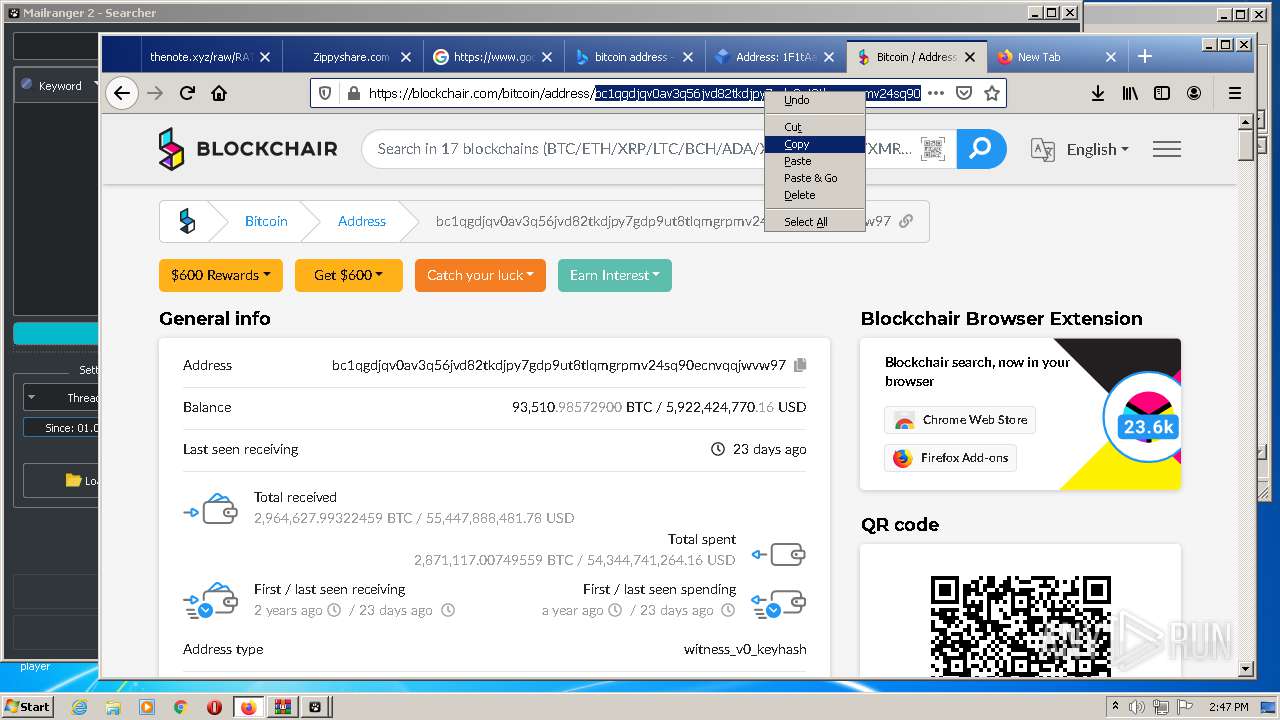Open the Firefox library
Screen dimensions: 1280x720
1130,93
